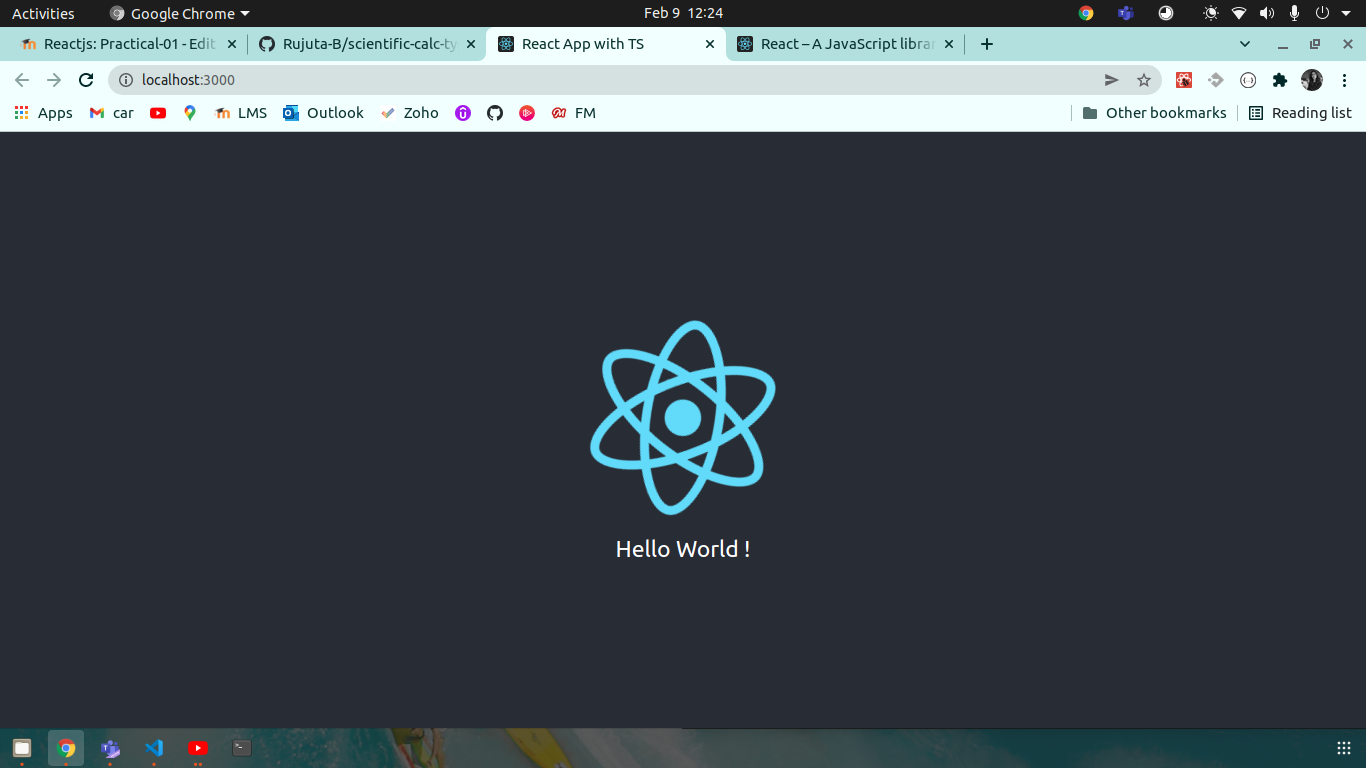Open the curly braces extension
The width and height of the screenshot is (1366, 768).
click(x=1248, y=80)
